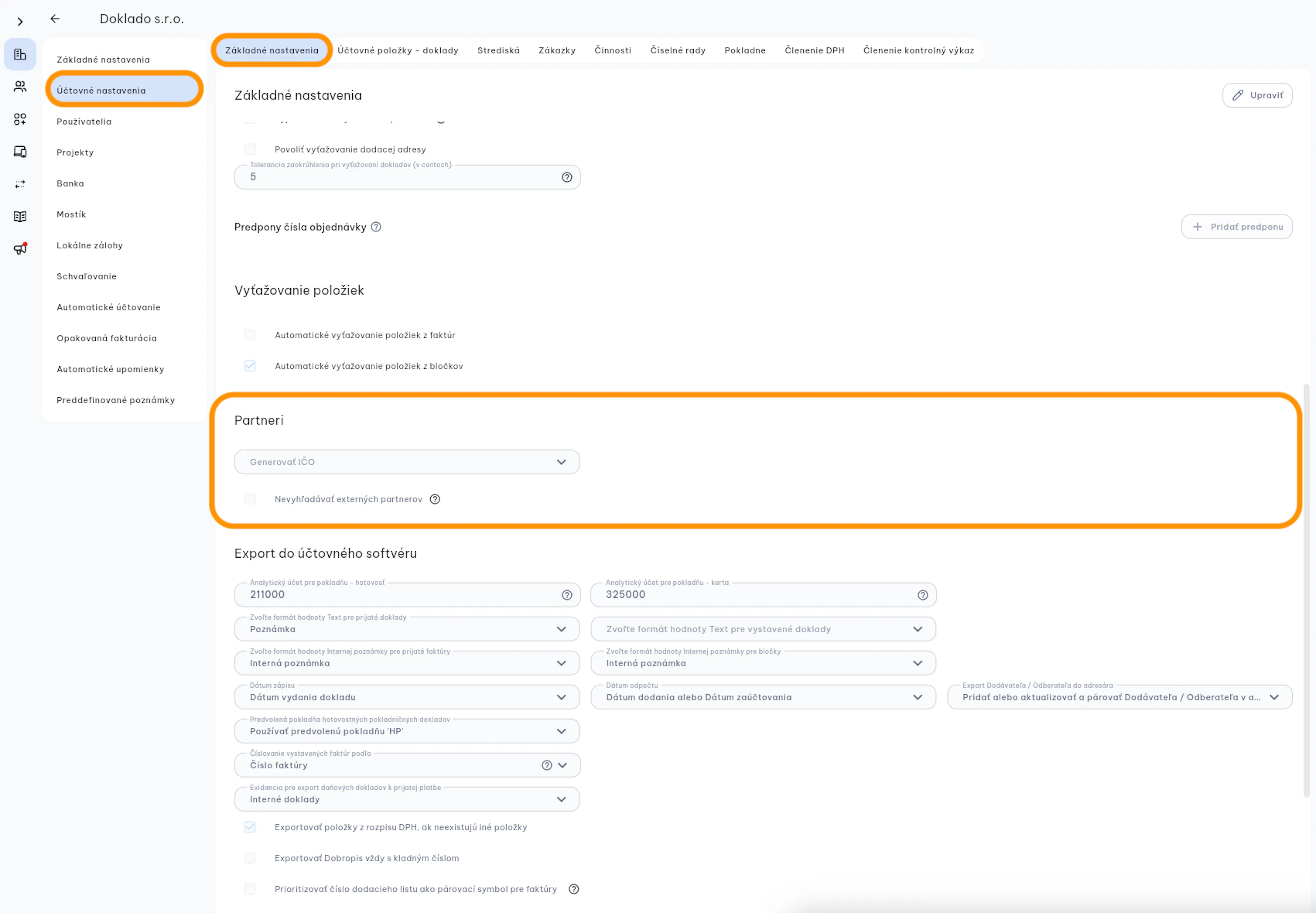Switch to Pokladne tab
Viewport: 1316px width, 913px height.
click(x=745, y=50)
